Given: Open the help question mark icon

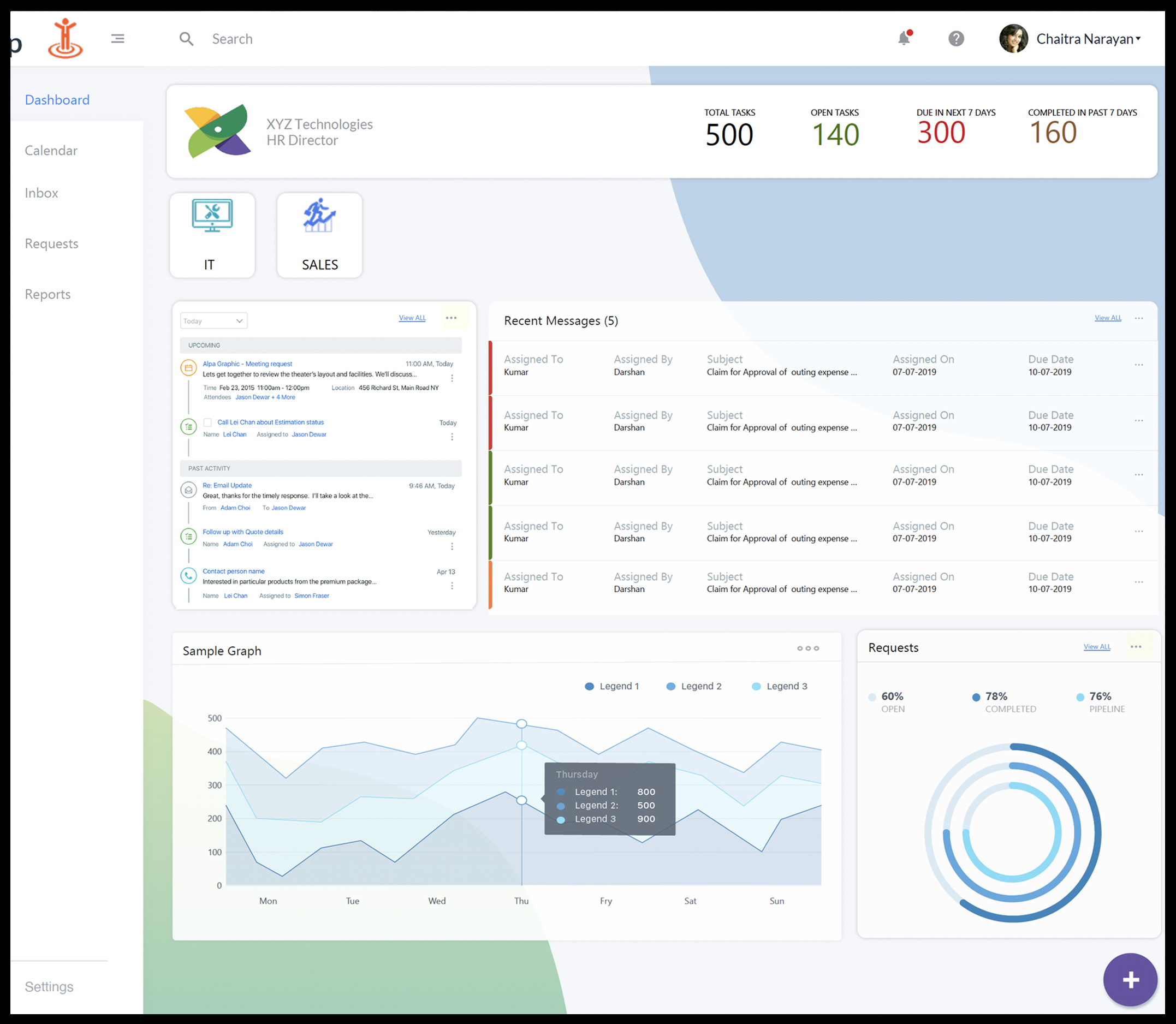Looking at the screenshot, I should click(956, 38).
